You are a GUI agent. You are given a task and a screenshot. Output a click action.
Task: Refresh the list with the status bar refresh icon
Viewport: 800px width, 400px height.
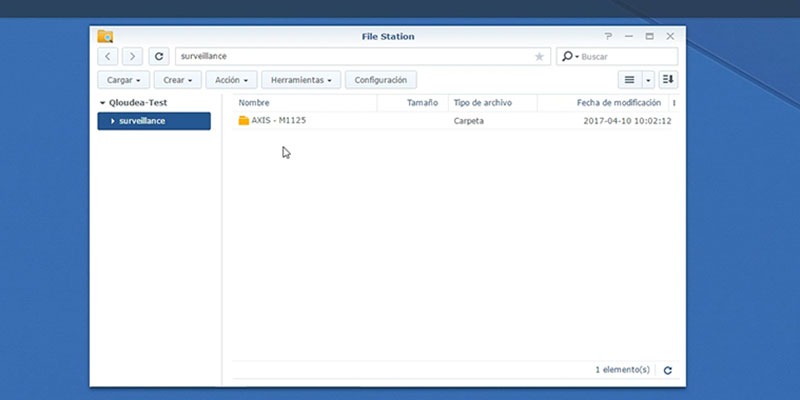(667, 370)
